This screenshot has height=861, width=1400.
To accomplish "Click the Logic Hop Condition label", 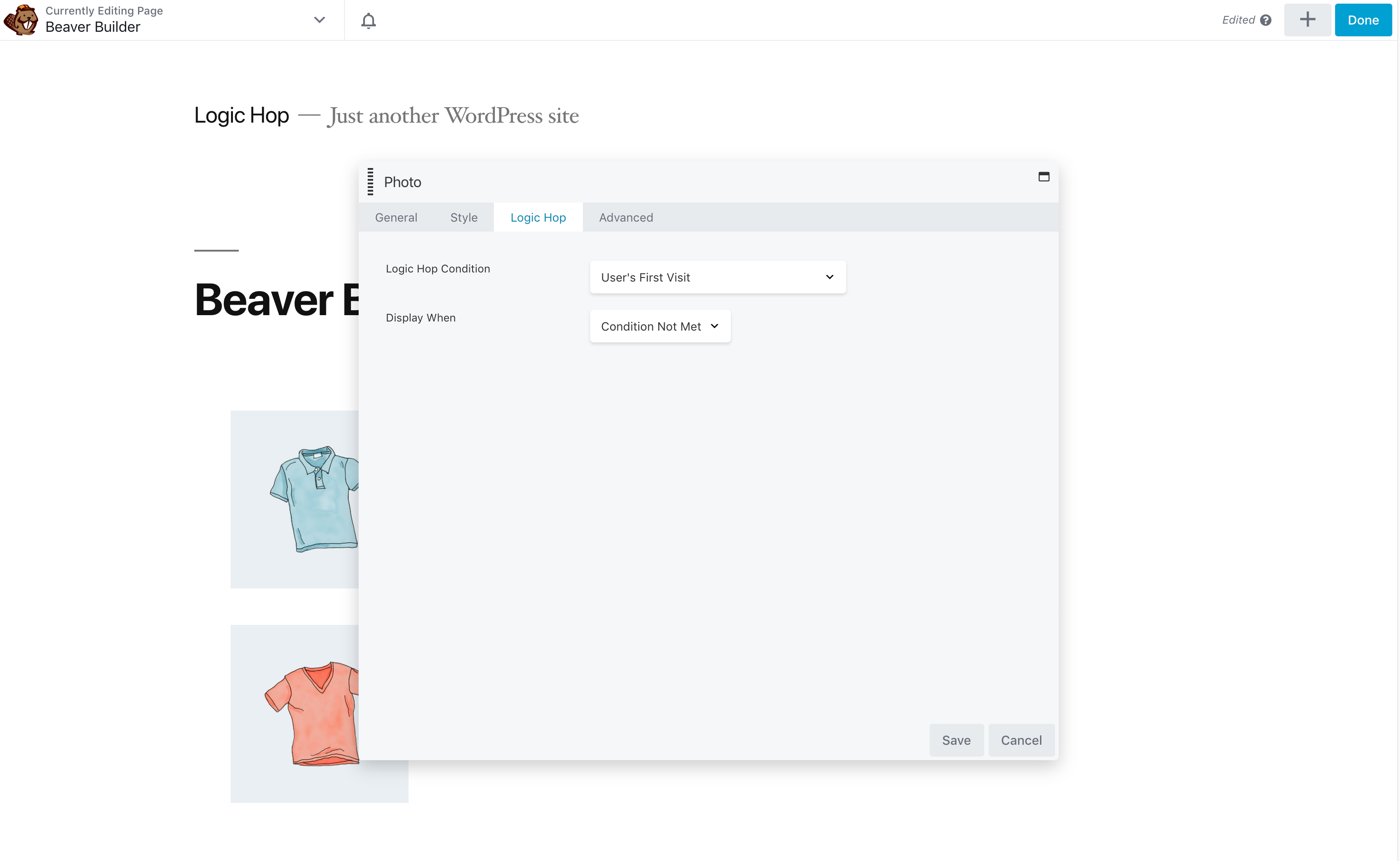I will click(438, 269).
